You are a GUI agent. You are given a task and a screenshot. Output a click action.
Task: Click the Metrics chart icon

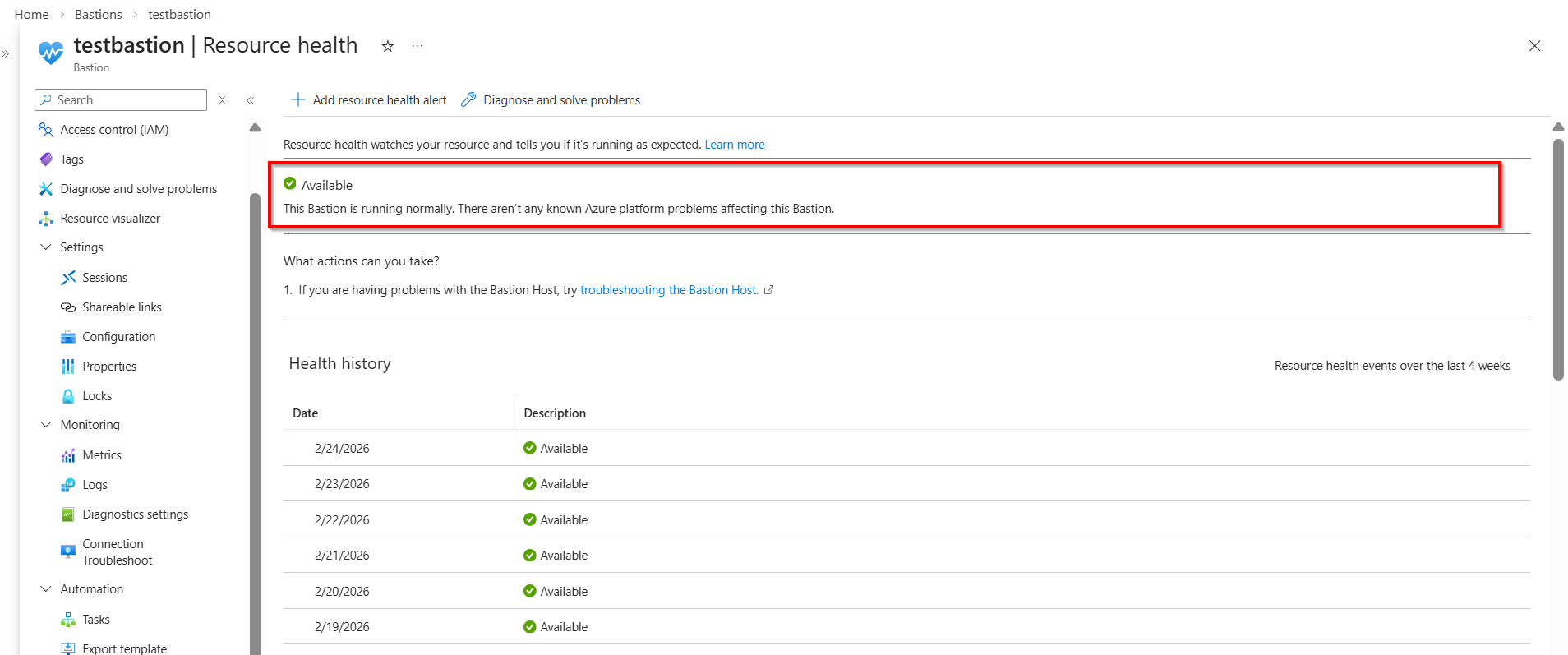pyautogui.click(x=68, y=455)
